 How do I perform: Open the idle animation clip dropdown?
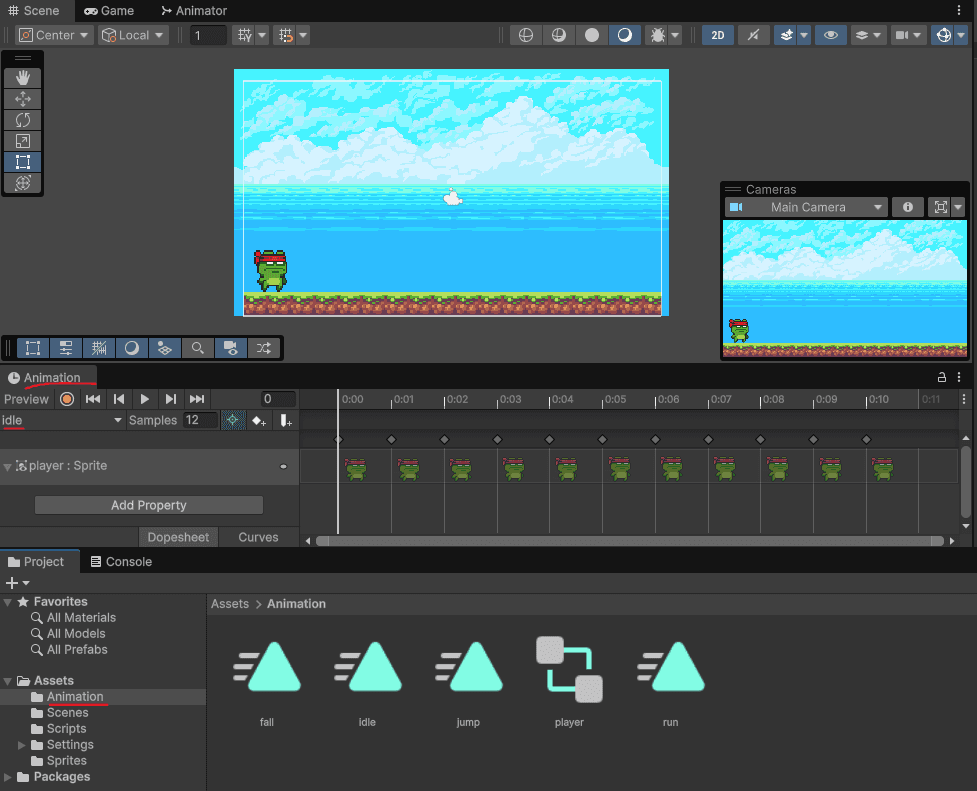pyautogui.click(x=62, y=421)
